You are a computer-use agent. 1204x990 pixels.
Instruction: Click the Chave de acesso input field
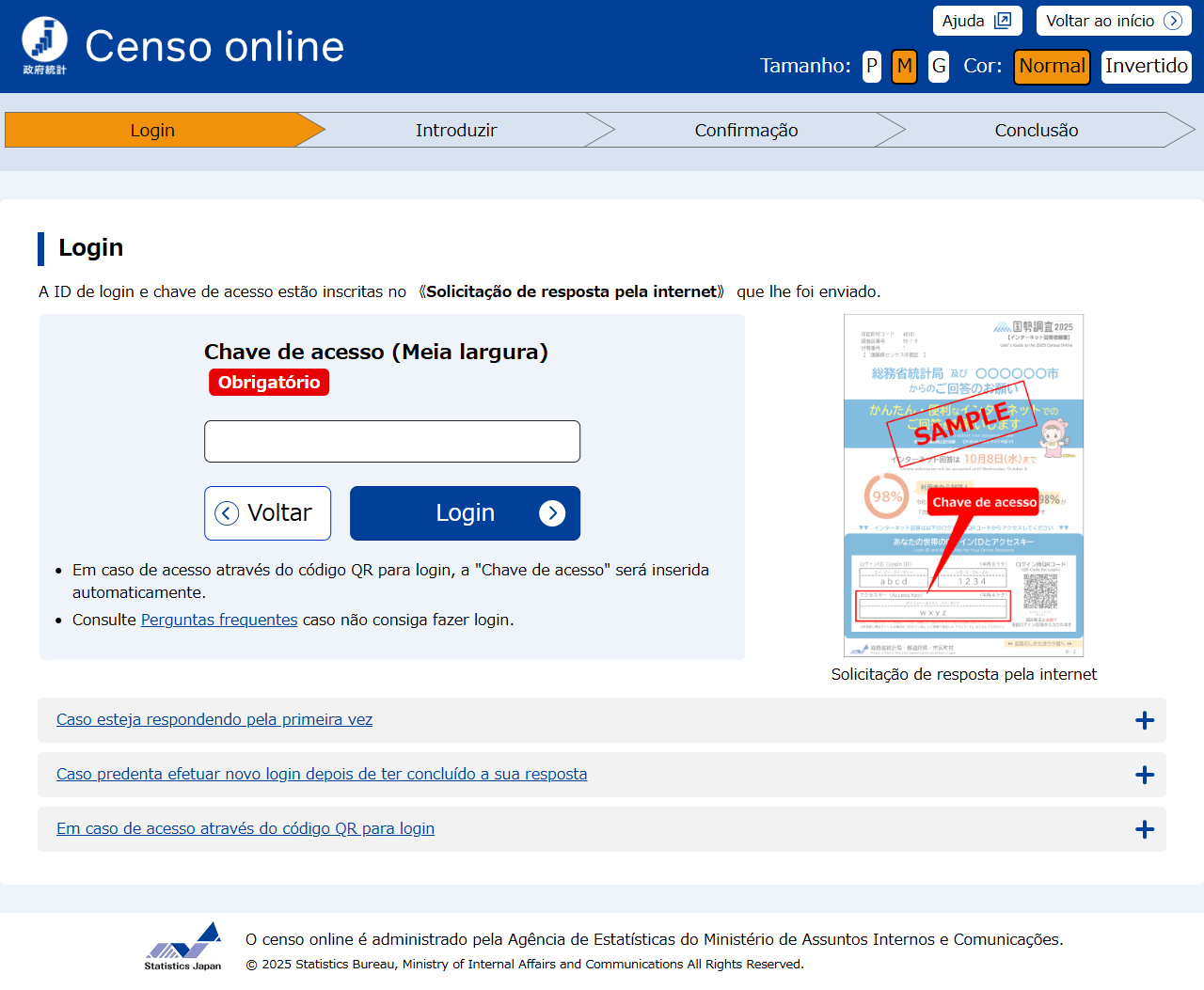click(x=392, y=442)
